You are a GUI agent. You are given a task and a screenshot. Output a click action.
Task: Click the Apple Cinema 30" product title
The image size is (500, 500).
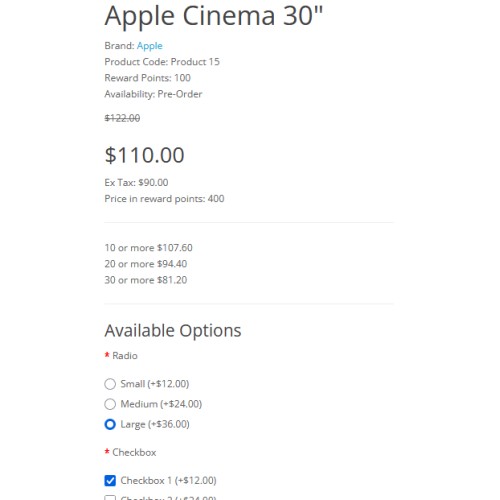(x=214, y=16)
